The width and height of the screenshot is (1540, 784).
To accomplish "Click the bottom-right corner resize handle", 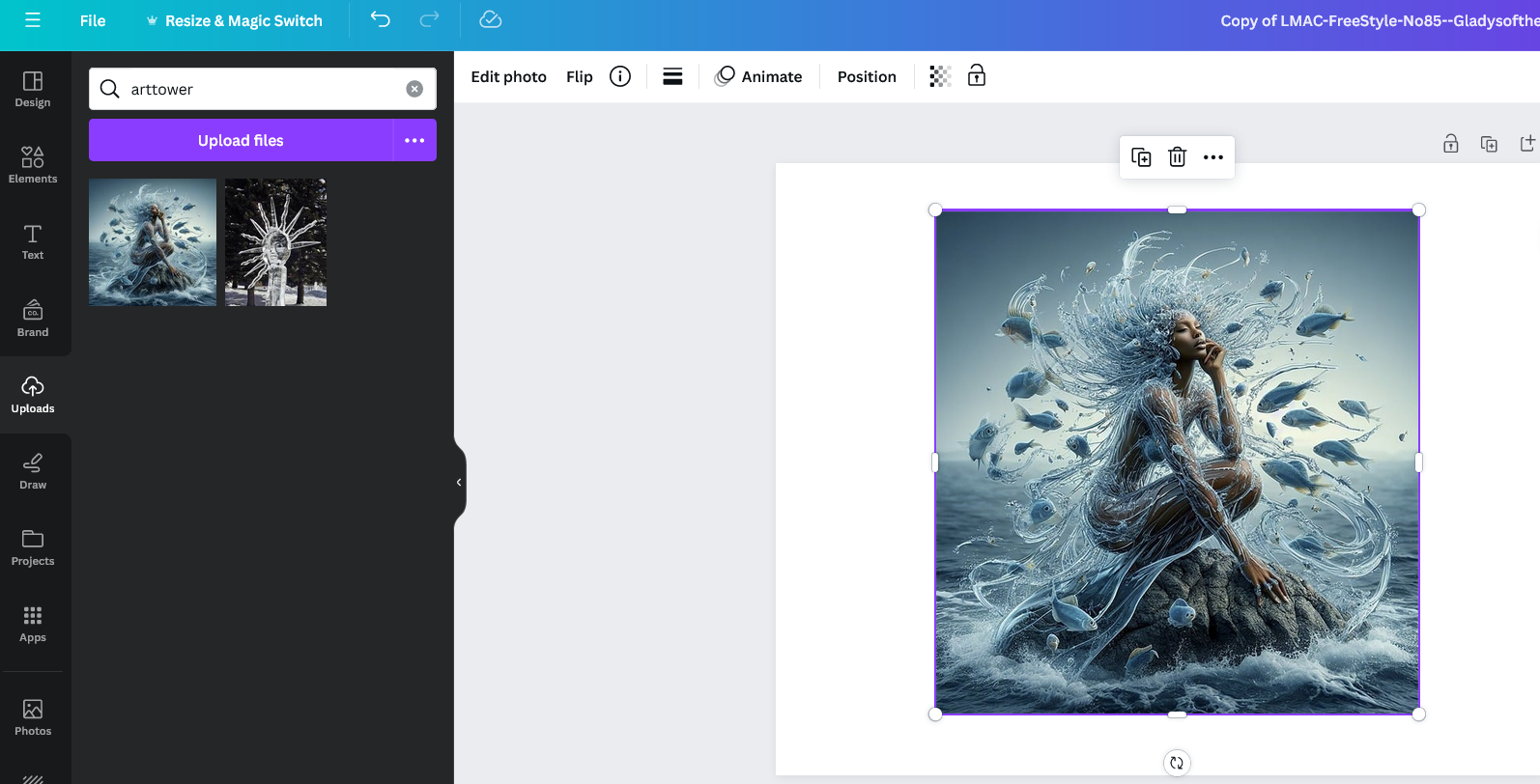I will click(x=1419, y=714).
